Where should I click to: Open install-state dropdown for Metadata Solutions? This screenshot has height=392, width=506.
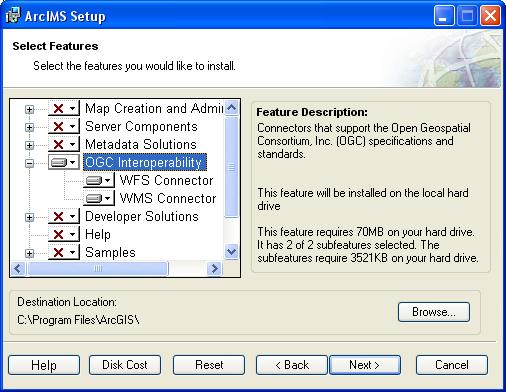[x=64, y=144]
